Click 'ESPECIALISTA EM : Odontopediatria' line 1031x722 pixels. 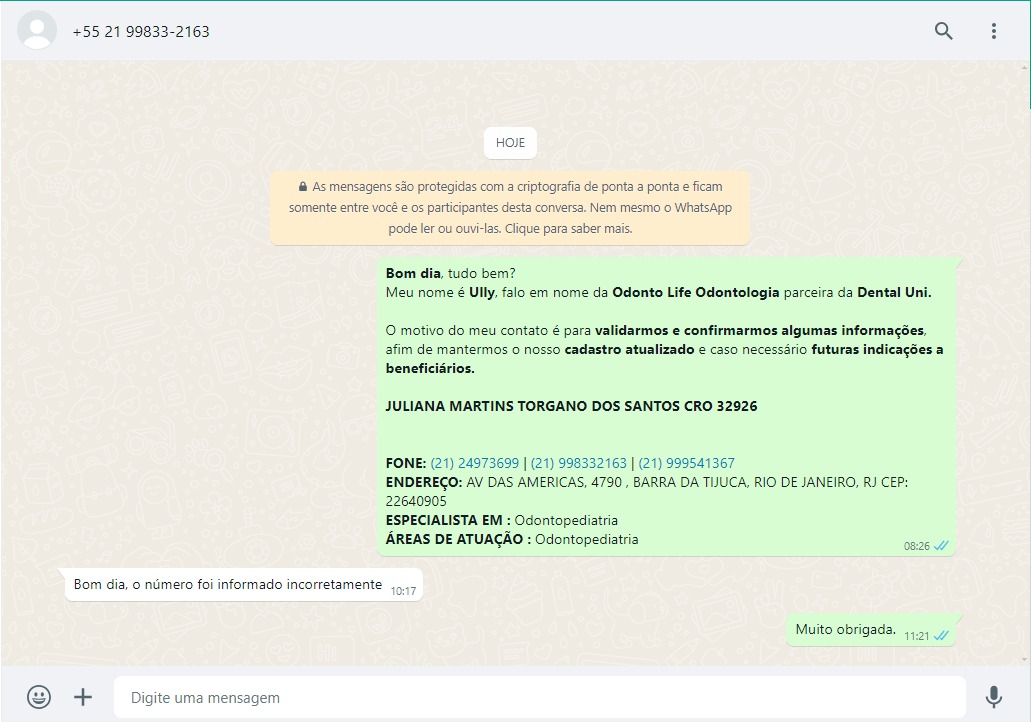click(502, 520)
